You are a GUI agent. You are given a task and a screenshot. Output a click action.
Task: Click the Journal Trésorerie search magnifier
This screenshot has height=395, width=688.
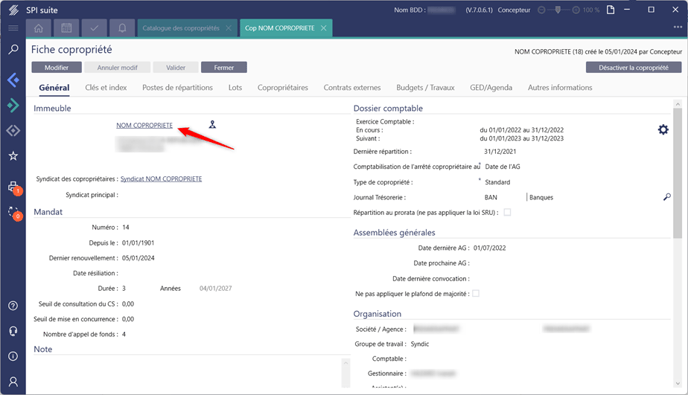pyautogui.click(x=666, y=197)
